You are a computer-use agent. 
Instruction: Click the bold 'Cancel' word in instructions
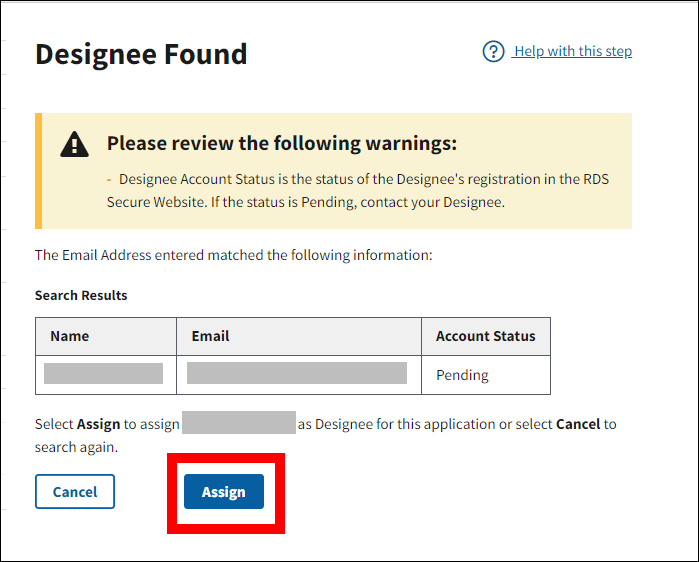pyautogui.click(x=578, y=424)
